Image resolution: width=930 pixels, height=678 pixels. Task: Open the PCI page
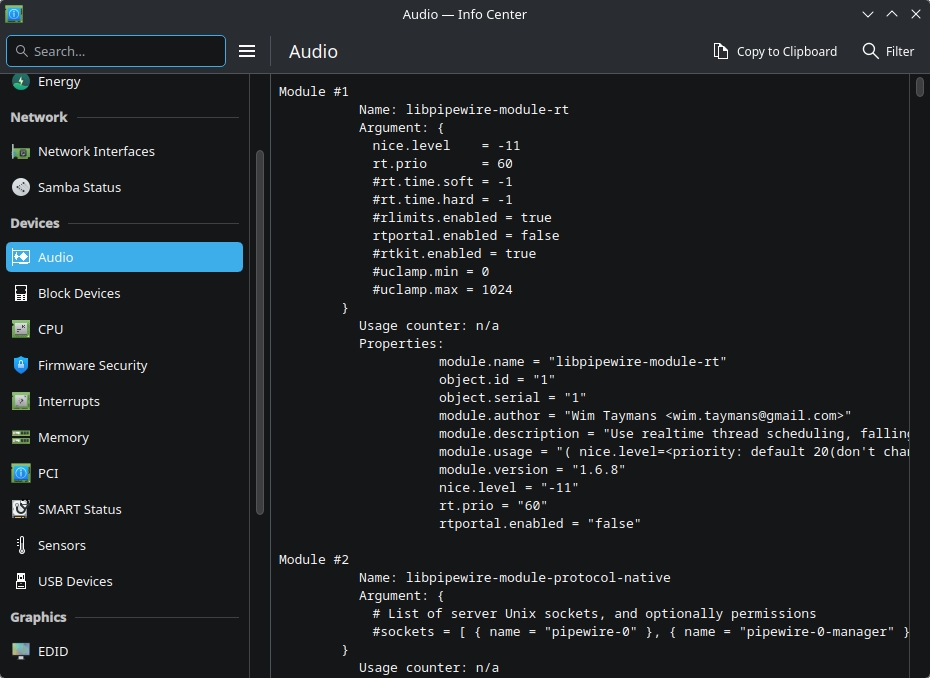tap(125, 473)
